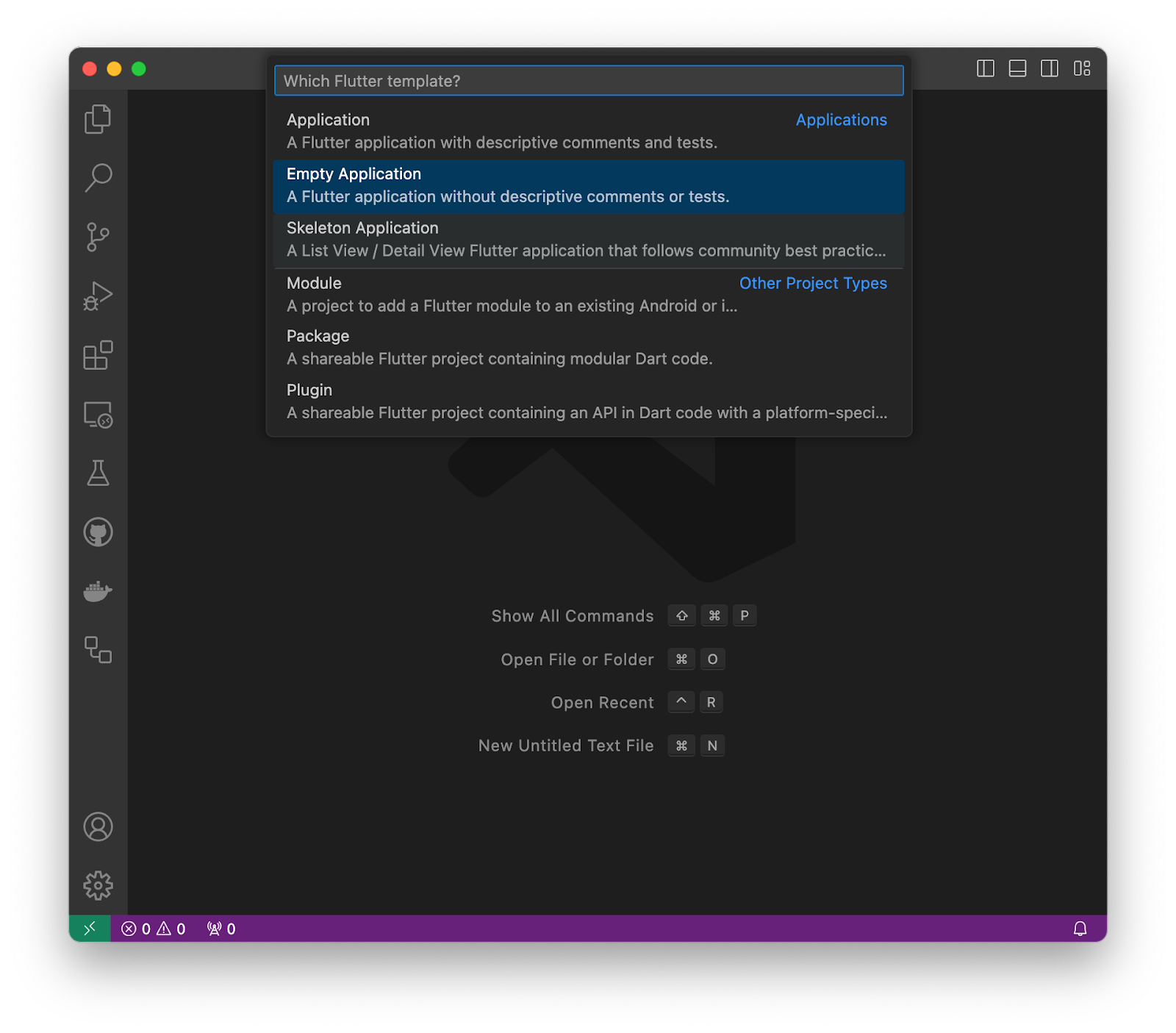
Task: Open the Docker extension panel
Action: click(98, 591)
